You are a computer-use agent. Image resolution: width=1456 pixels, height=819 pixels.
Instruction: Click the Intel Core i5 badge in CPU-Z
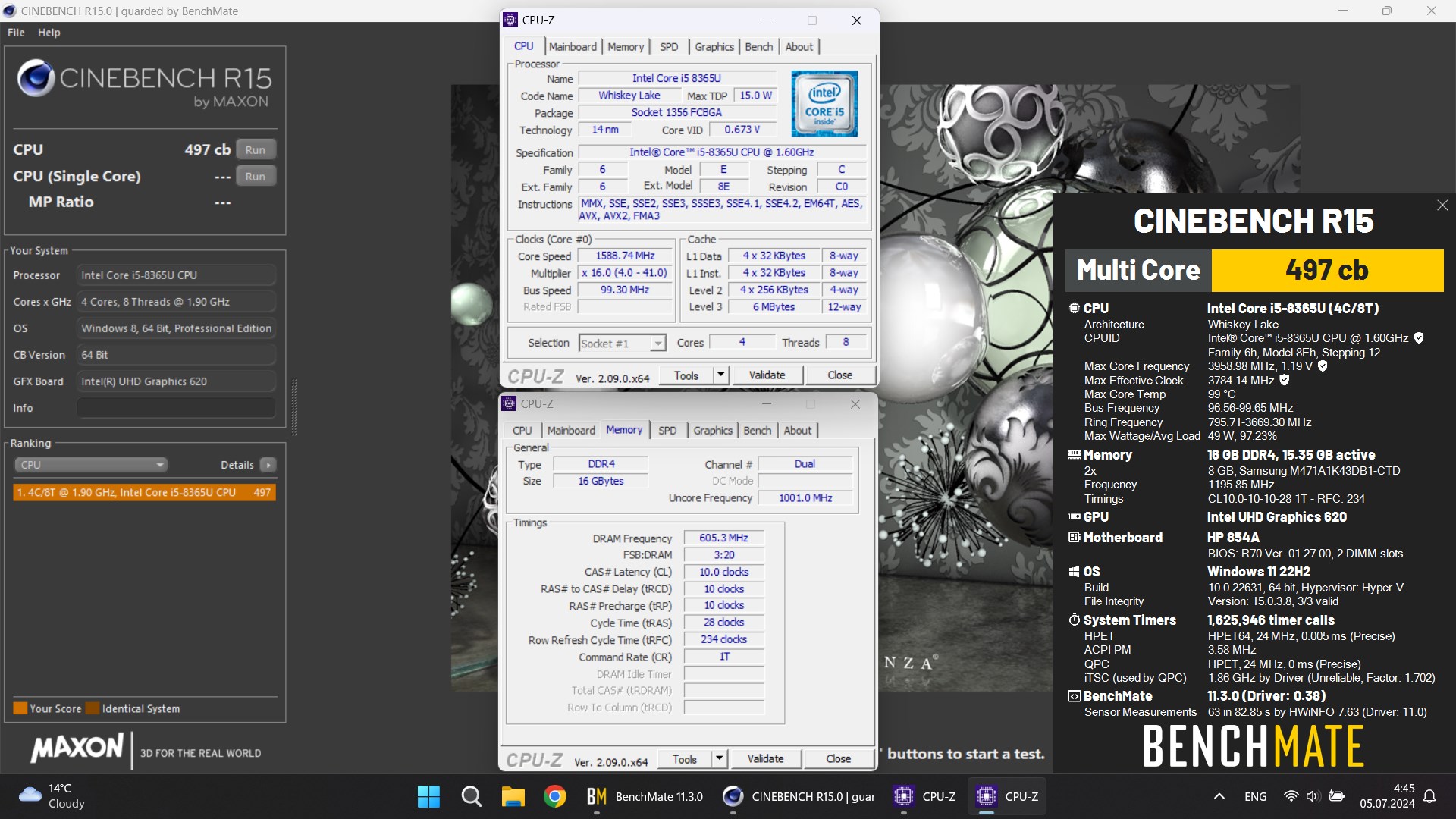tap(824, 103)
